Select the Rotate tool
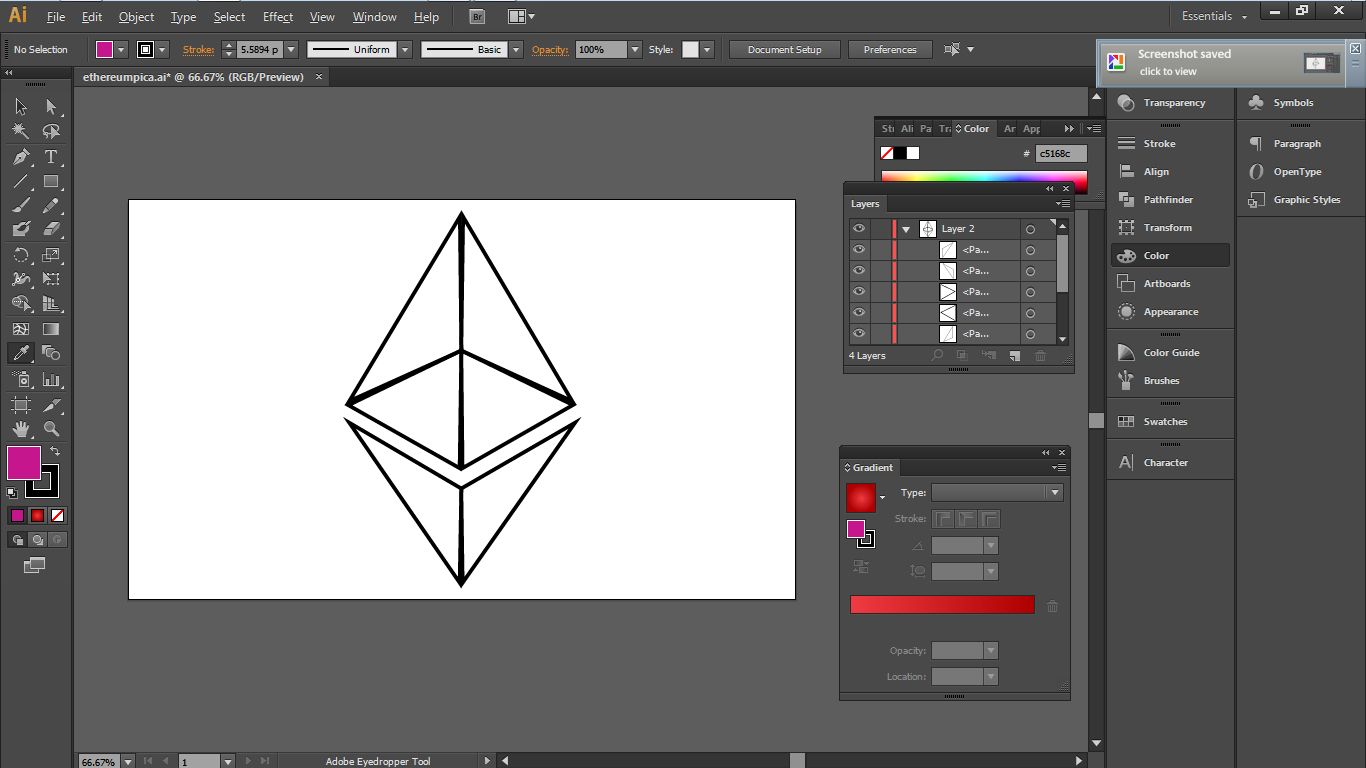The height and width of the screenshot is (768, 1366). pos(21,255)
